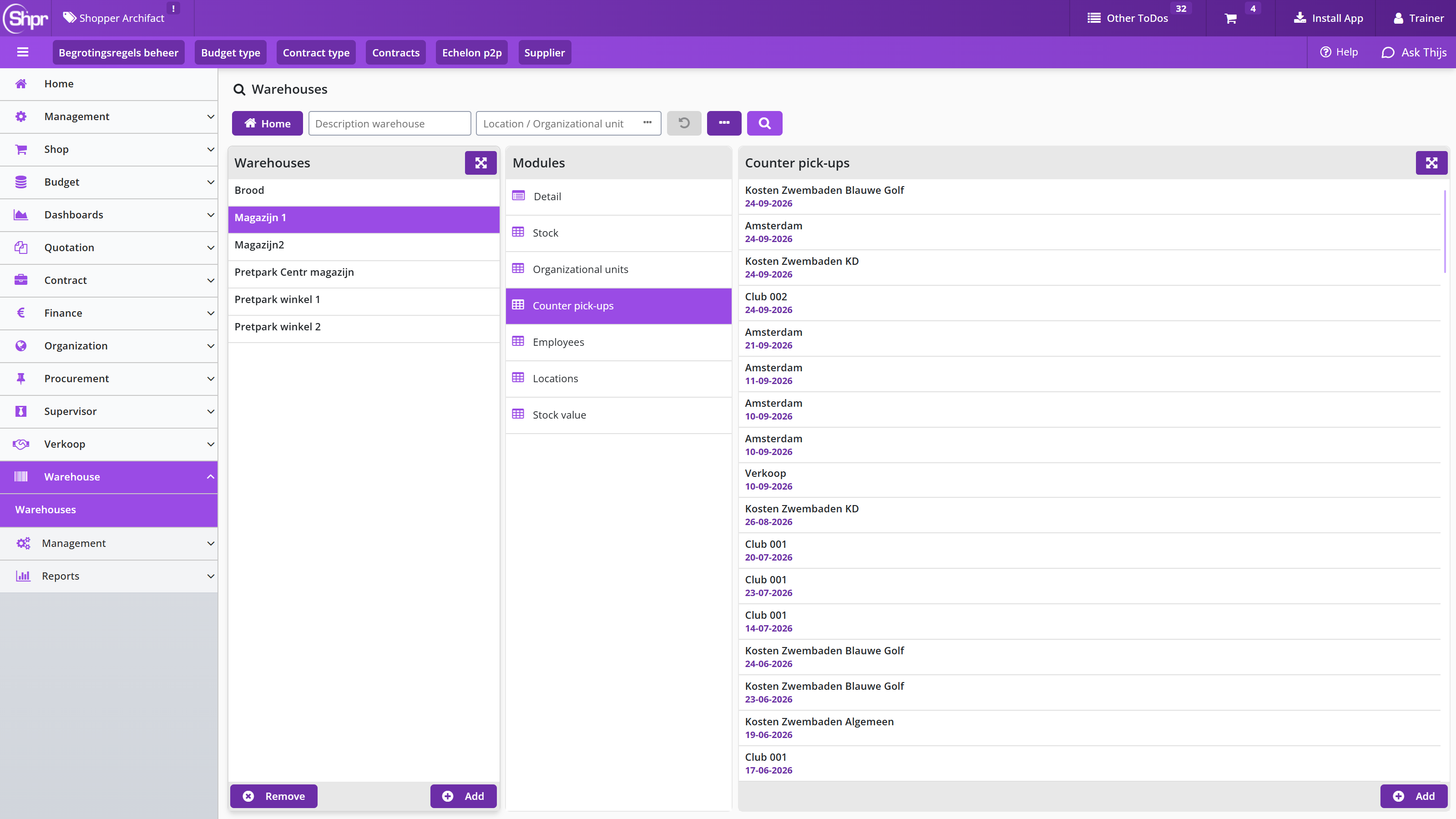This screenshot has height=819, width=1456.
Task: Click the Verkoop handshake icon
Action: pyautogui.click(x=21, y=444)
